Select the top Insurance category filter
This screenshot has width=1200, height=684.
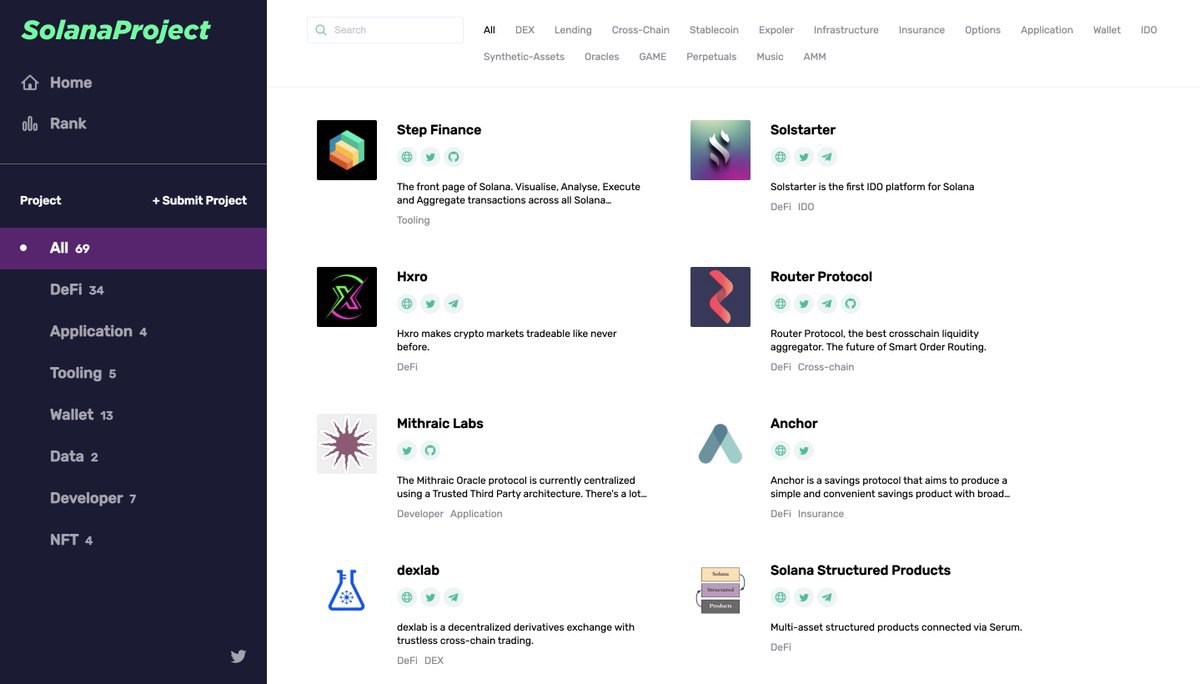click(x=922, y=30)
